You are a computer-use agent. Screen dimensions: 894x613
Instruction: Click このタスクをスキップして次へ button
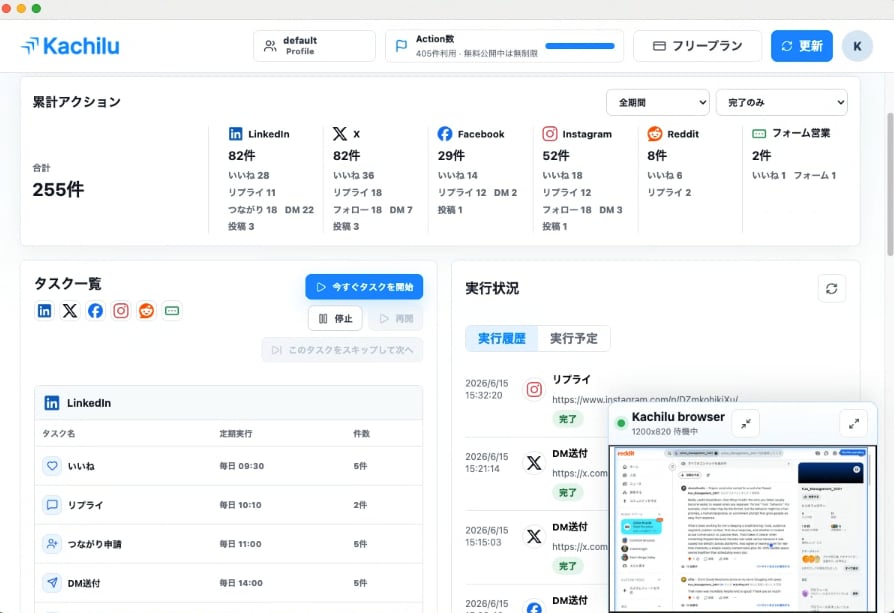coord(342,350)
